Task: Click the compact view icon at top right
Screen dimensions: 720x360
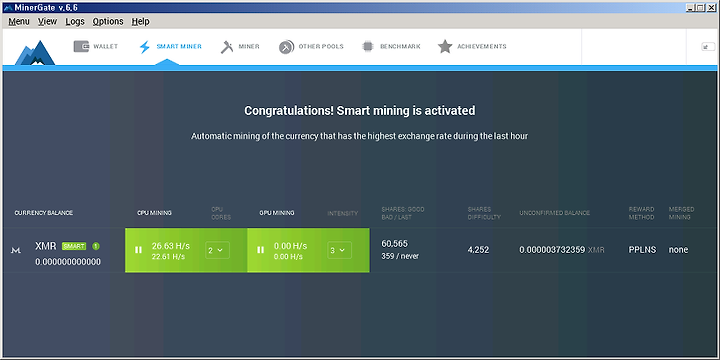Action: click(708, 46)
